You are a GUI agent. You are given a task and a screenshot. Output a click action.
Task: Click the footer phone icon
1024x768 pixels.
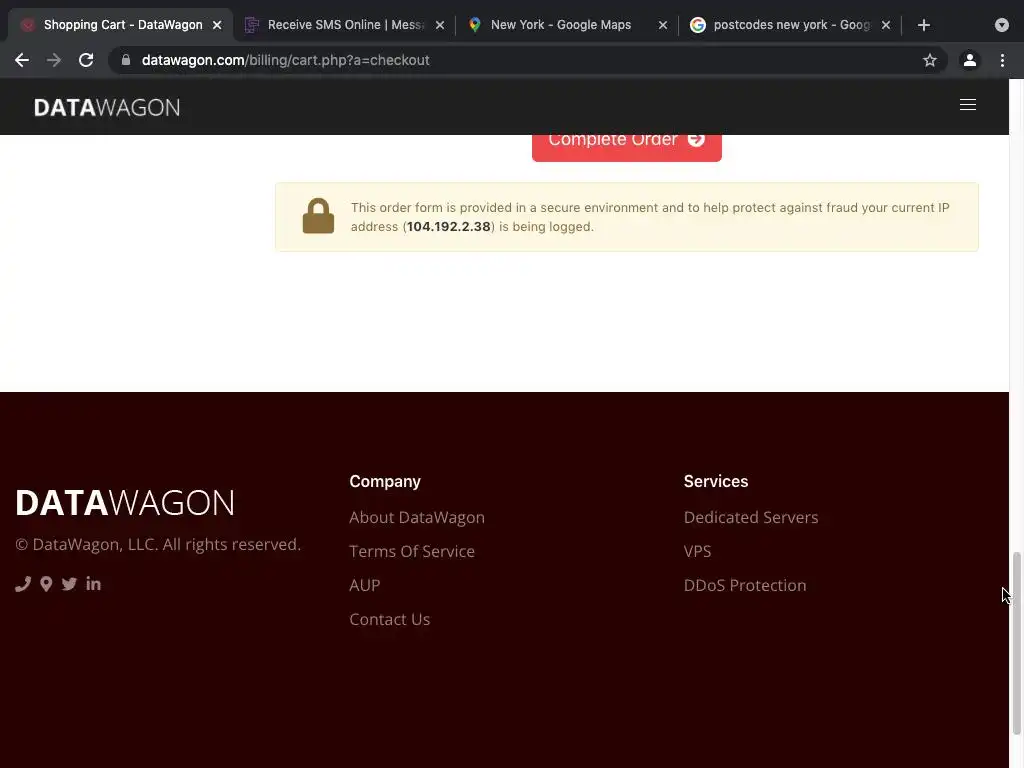point(23,584)
